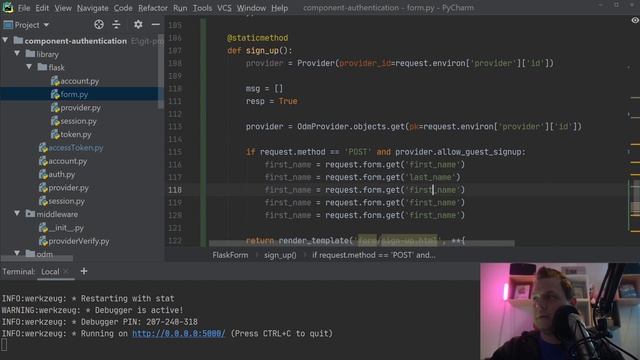Screen dimensions: 640x360
Task: Click the 'Debugger PIN: 207-240-318' terminal line
Action: click(x=100, y=322)
